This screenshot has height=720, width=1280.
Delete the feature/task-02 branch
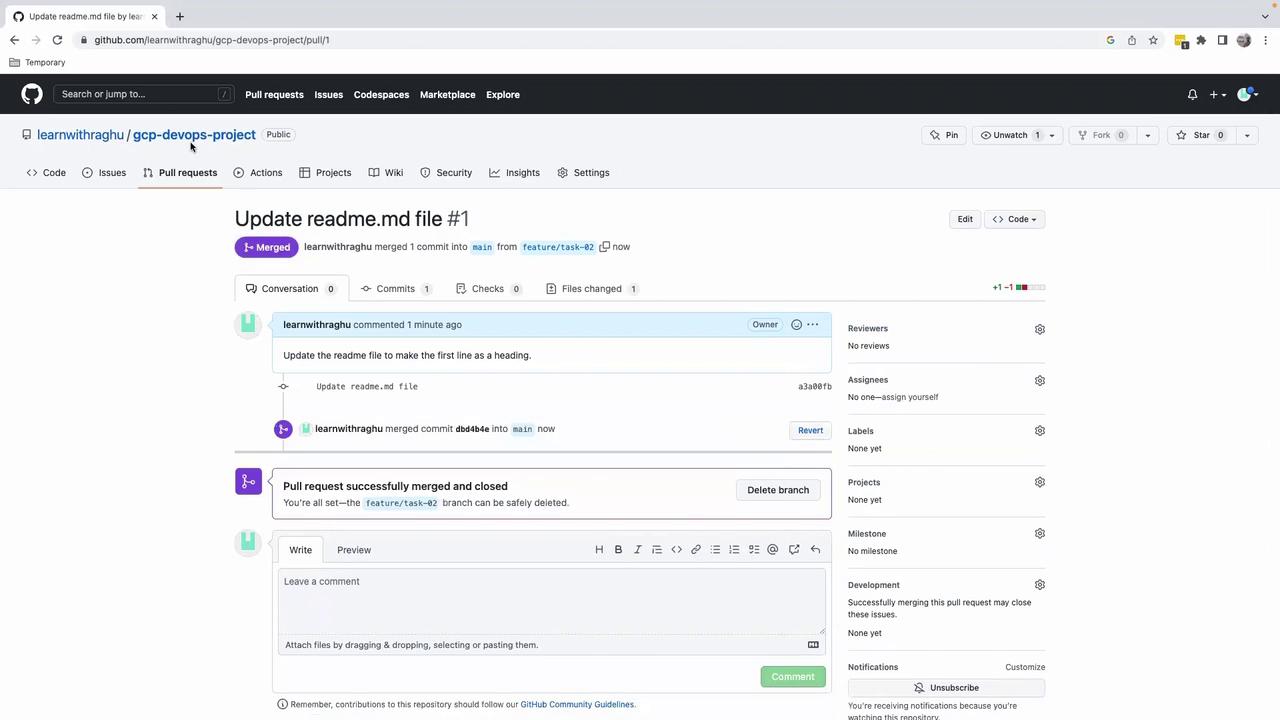point(778,490)
